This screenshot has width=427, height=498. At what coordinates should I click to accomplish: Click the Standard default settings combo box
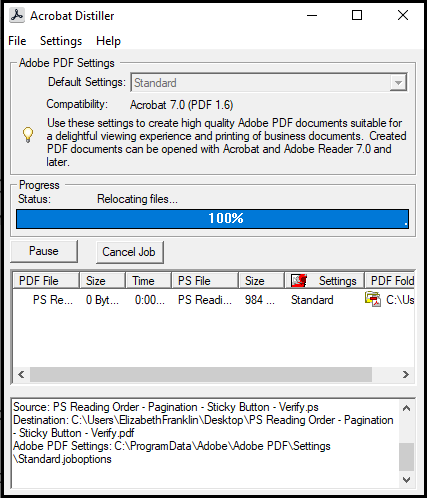(x=269, y=83)
